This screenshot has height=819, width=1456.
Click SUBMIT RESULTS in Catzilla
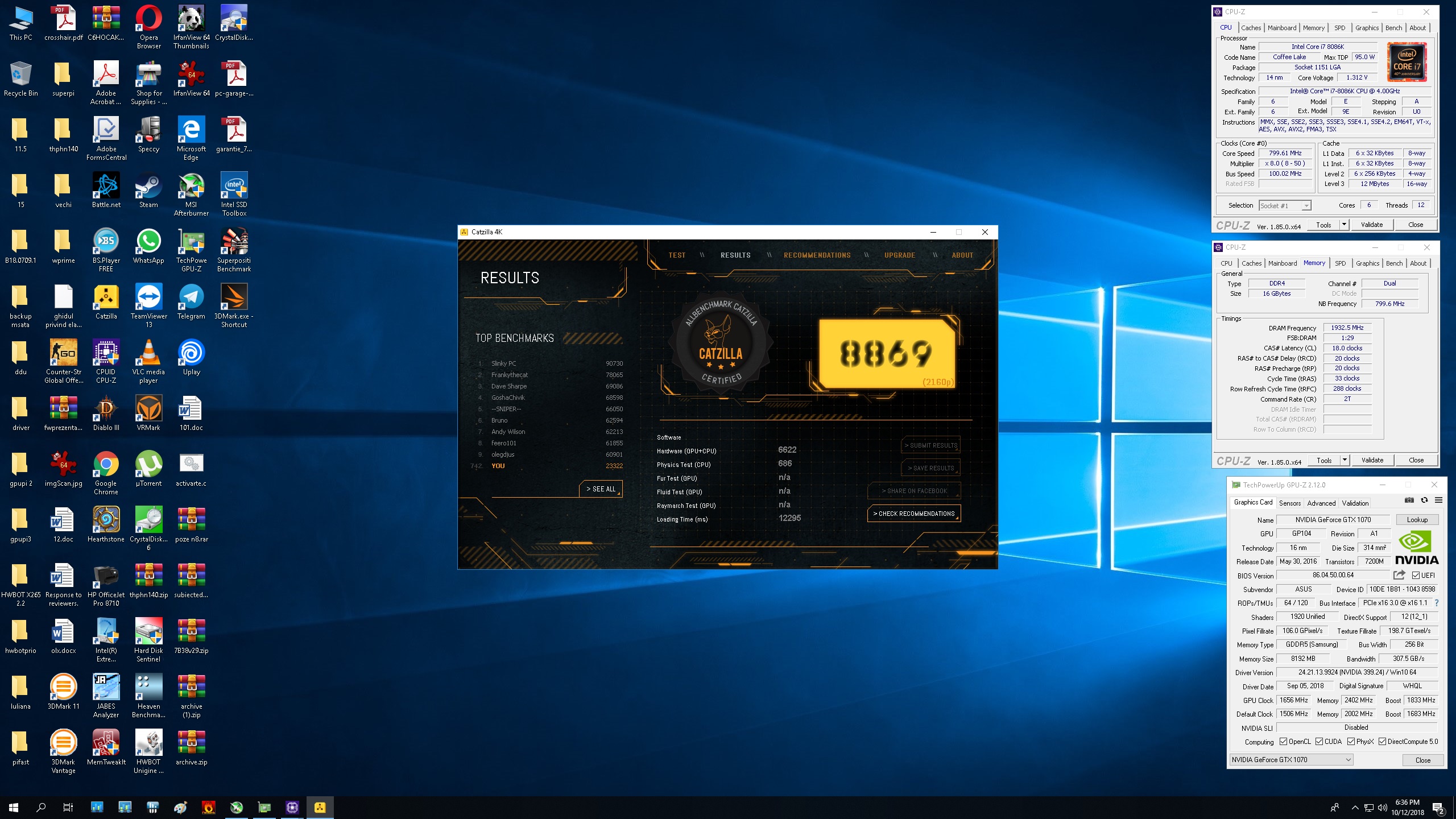931,445
